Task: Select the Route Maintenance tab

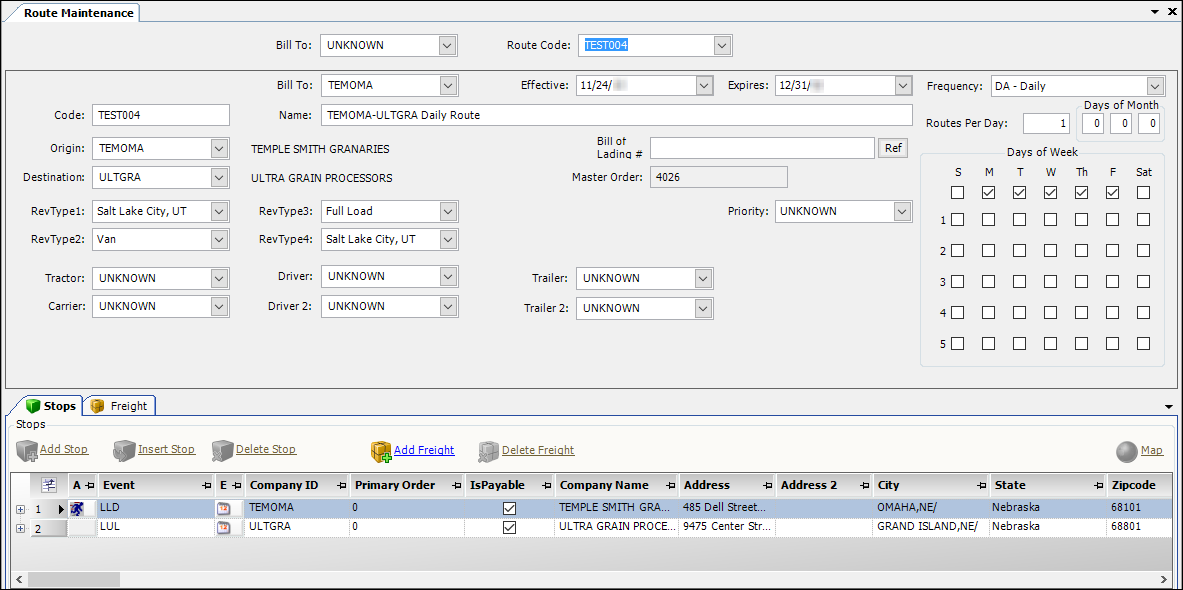Action: click(x=70, y=13)
